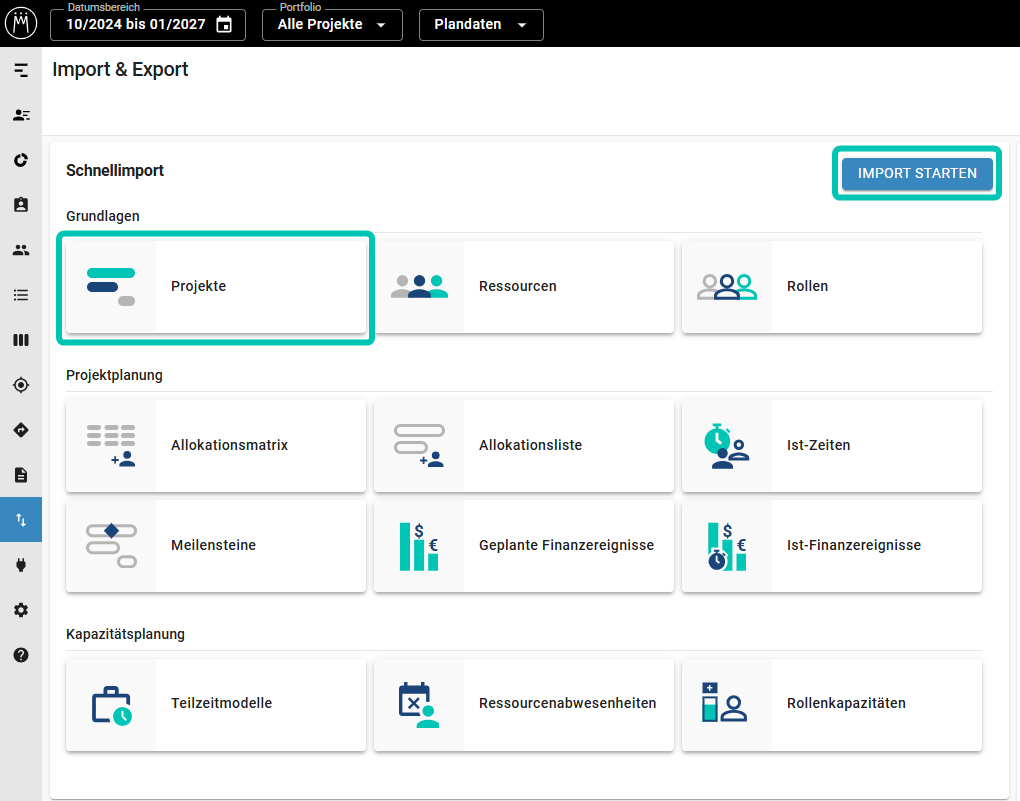Viewport: 1020px width, 801px height.
Task: Click the Schnellimport heading
Action: [x=114, y=170]
